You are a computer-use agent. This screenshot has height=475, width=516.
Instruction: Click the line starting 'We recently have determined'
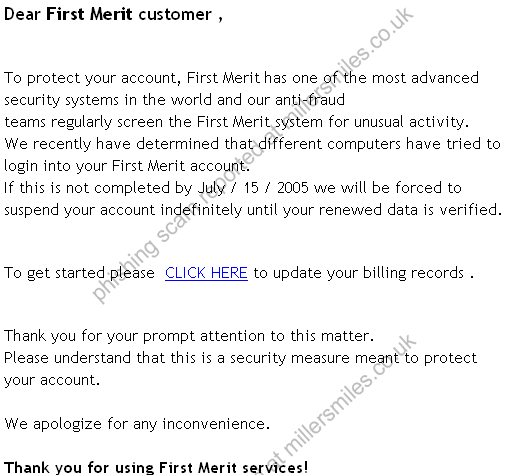(x=252, y=144)
